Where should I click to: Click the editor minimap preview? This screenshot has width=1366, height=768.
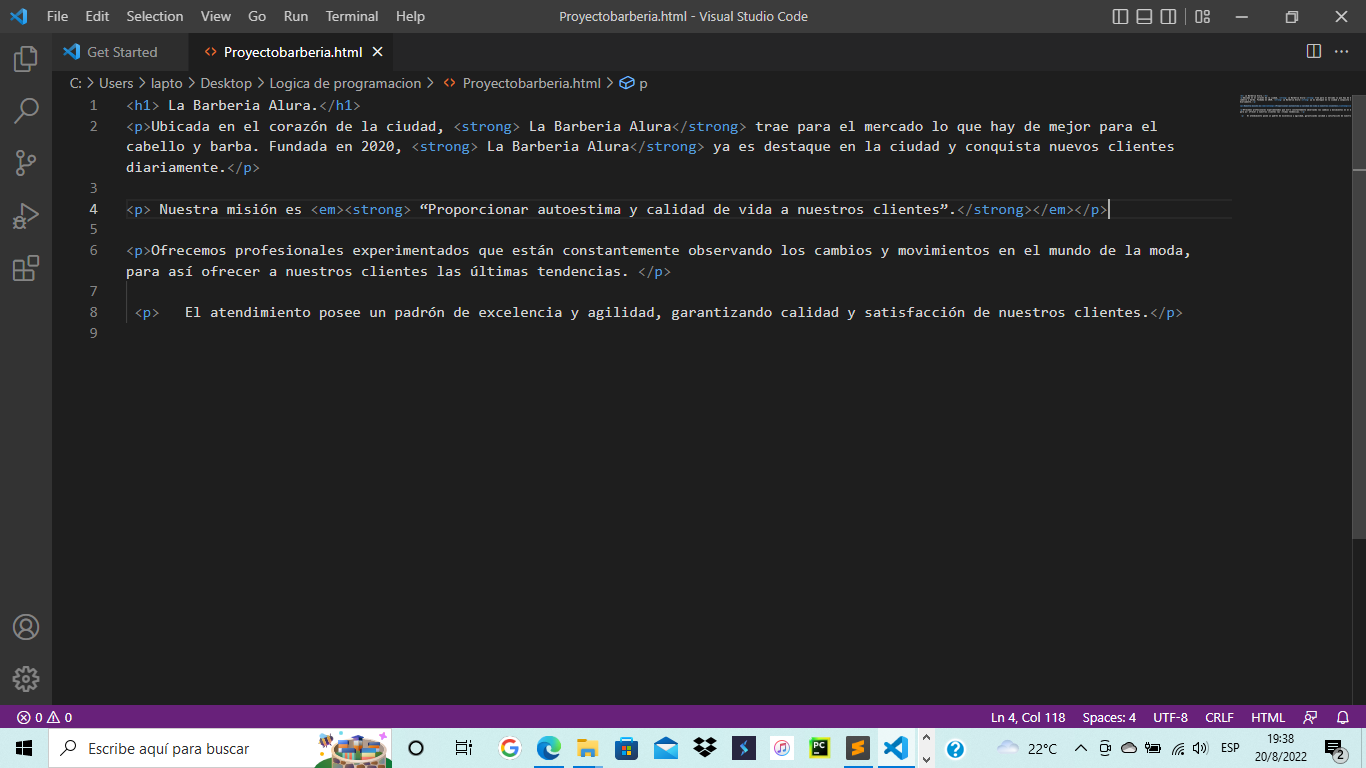[x=1295, y=105]
